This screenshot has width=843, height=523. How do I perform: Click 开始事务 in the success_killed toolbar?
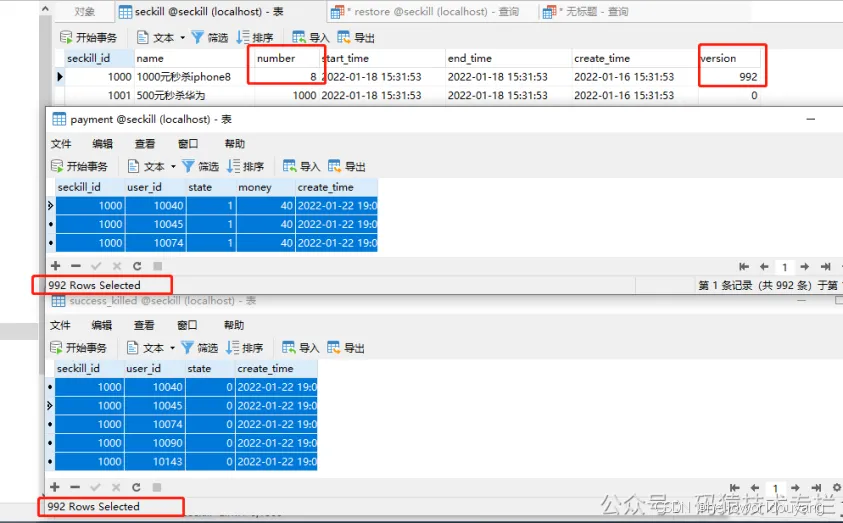[x=78, y=348]
